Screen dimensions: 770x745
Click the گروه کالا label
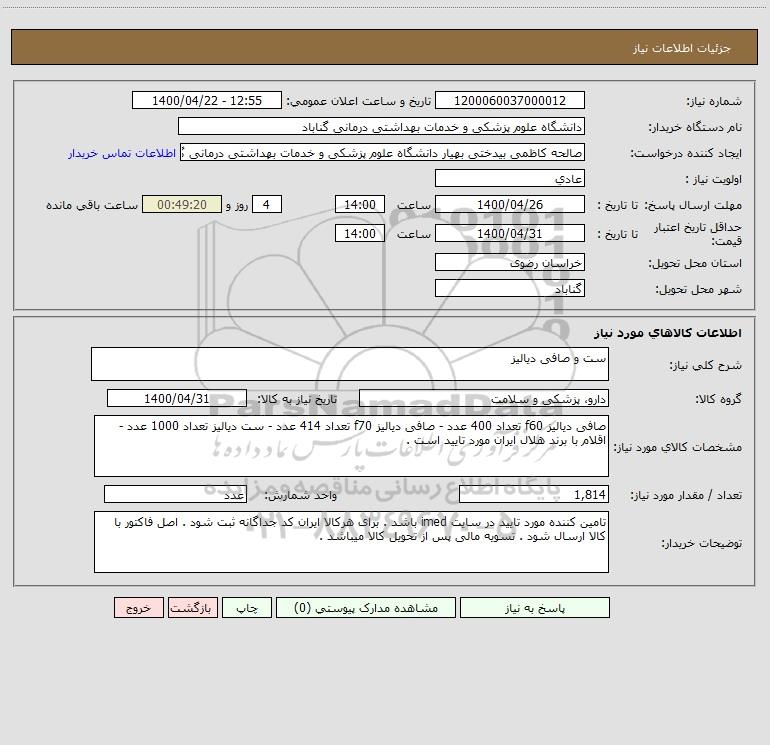718,399
